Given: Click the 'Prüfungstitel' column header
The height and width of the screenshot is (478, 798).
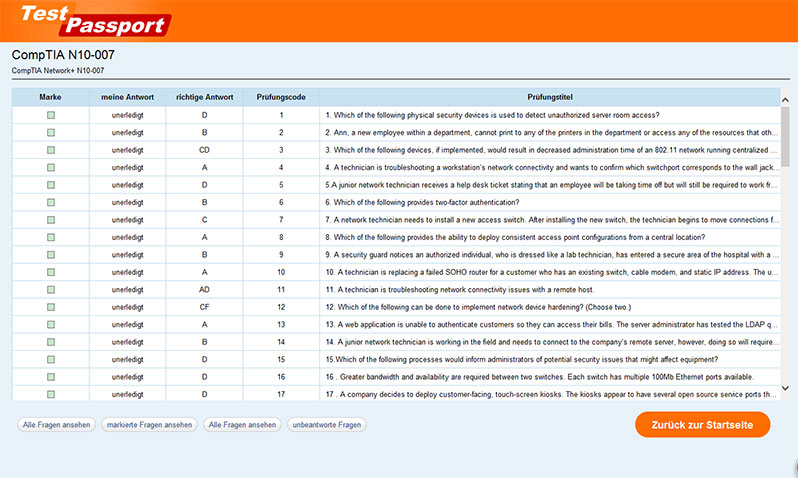Looking at the screenshot, I should [x=550, y=97].
